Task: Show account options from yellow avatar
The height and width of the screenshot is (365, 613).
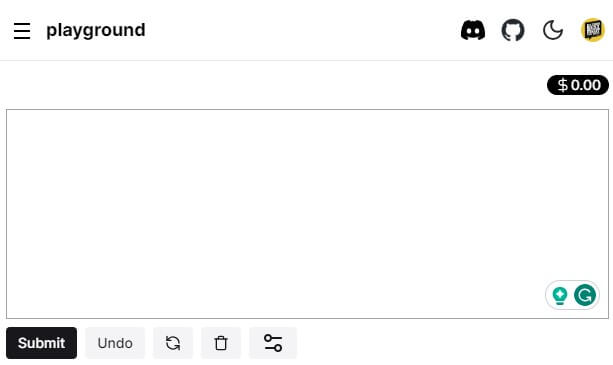Action: click(x=593, y=30)
